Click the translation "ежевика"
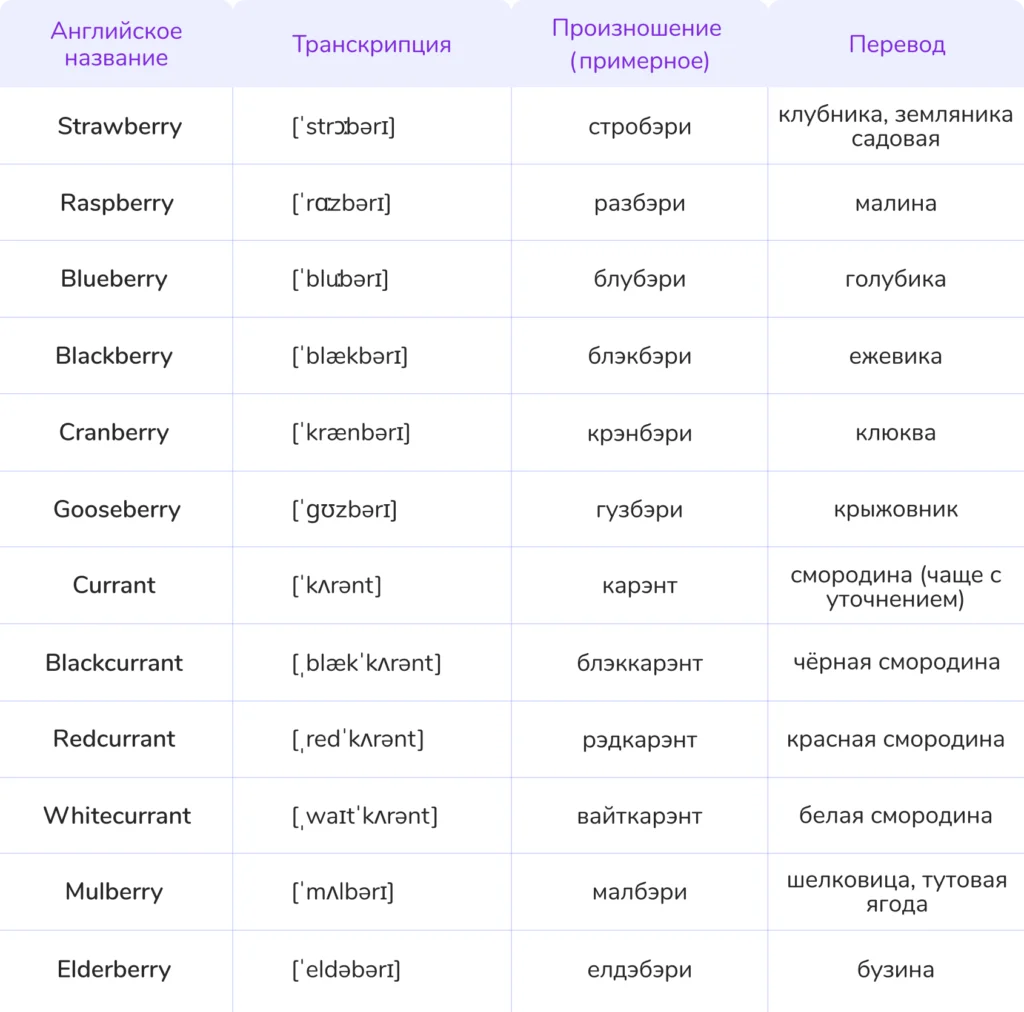The image size is (1024, 1012). [x=895, y=356]
